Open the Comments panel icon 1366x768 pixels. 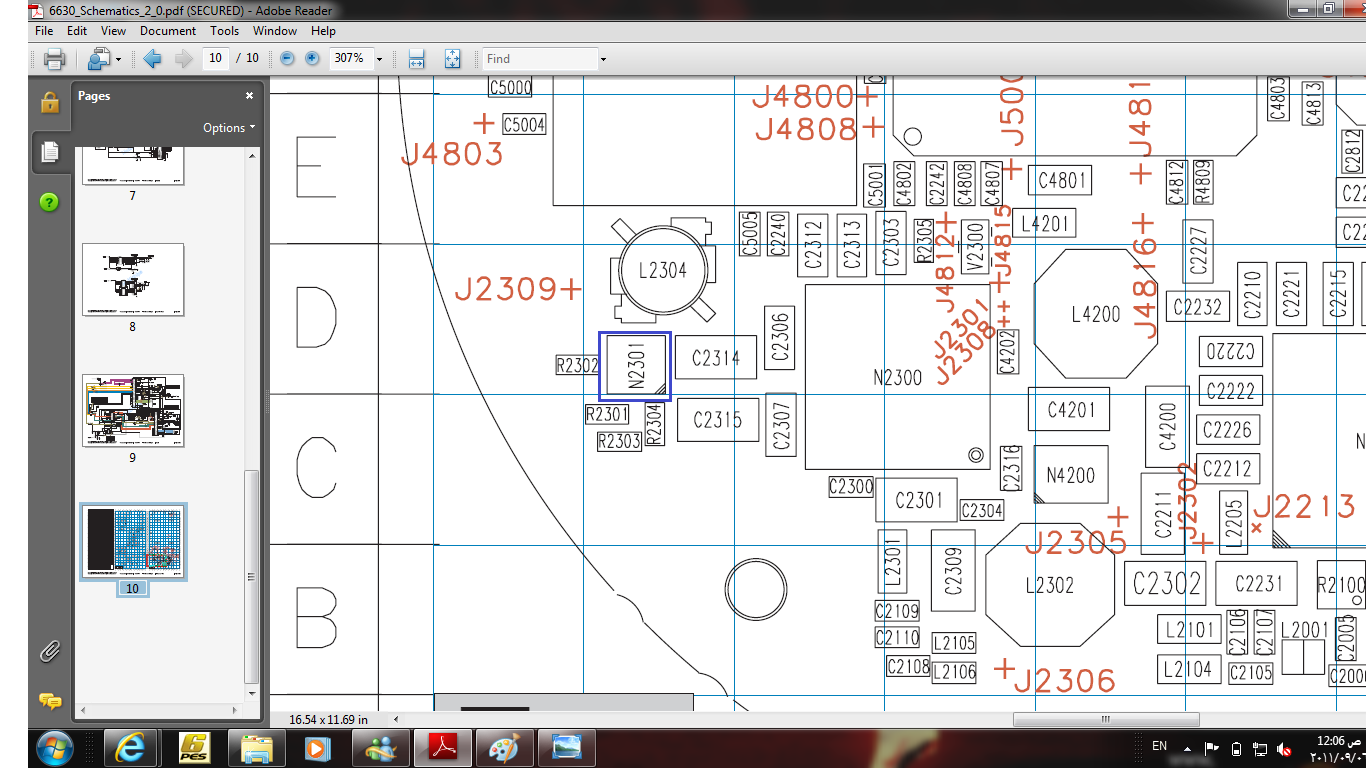pos(49,701)
